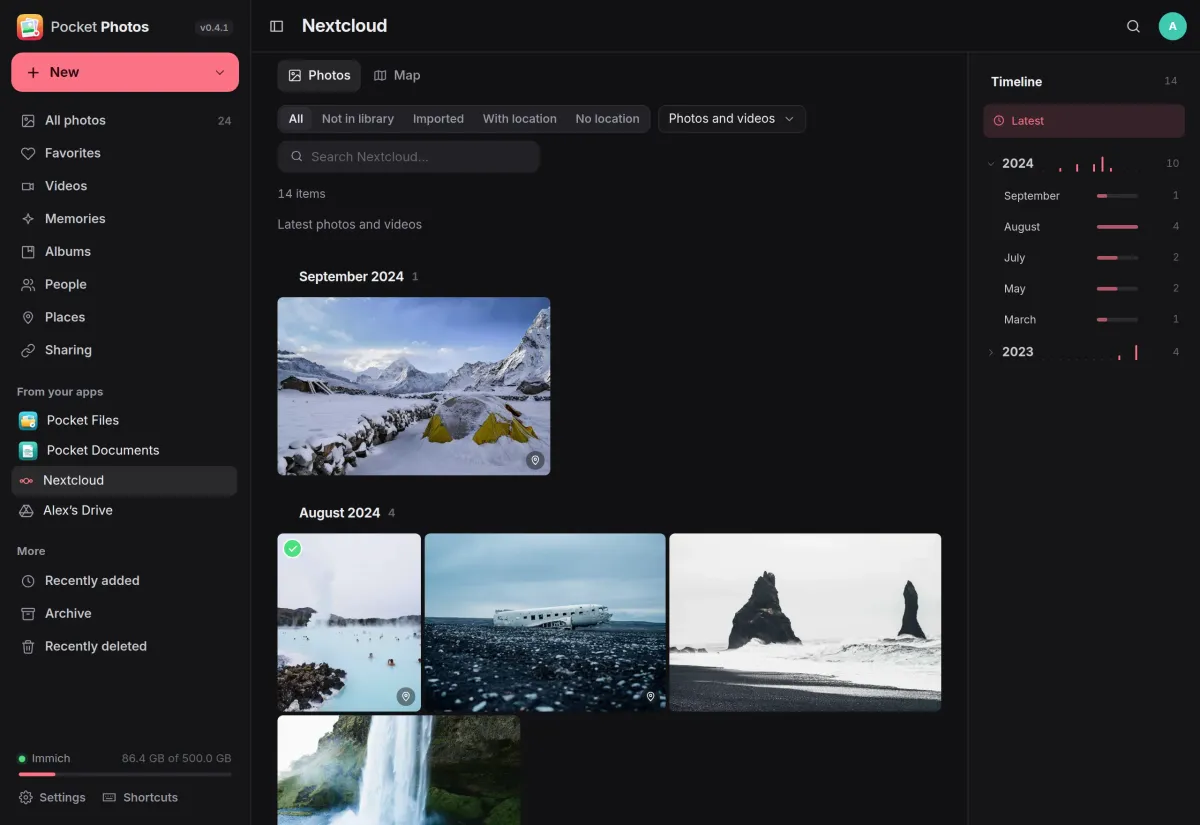Jump to March in timeline
The width and height of the screenshot is (1200, 825).
[x=1083, y=320]
